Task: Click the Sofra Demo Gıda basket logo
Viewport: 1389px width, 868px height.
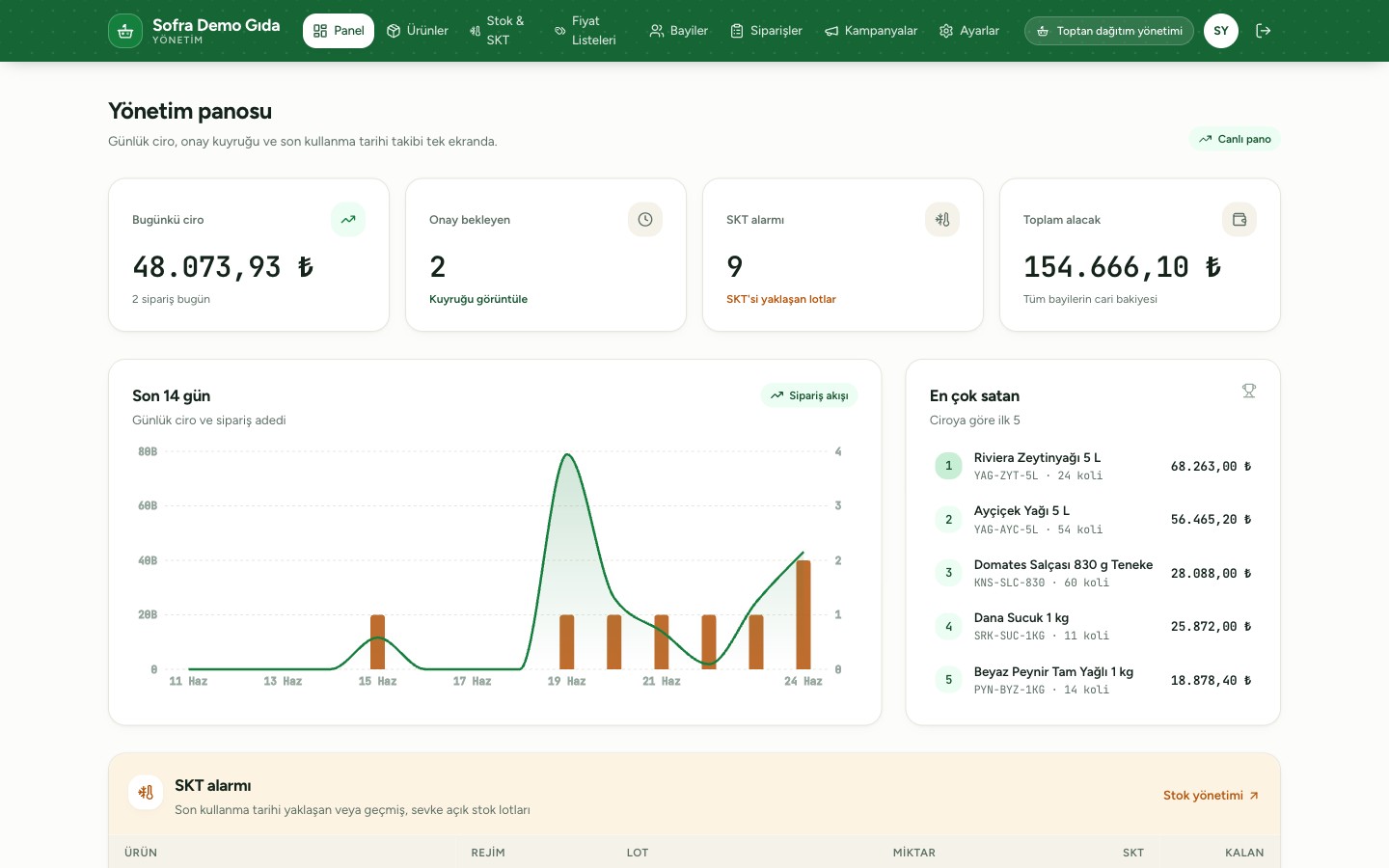Action: [x=125, y=31]
